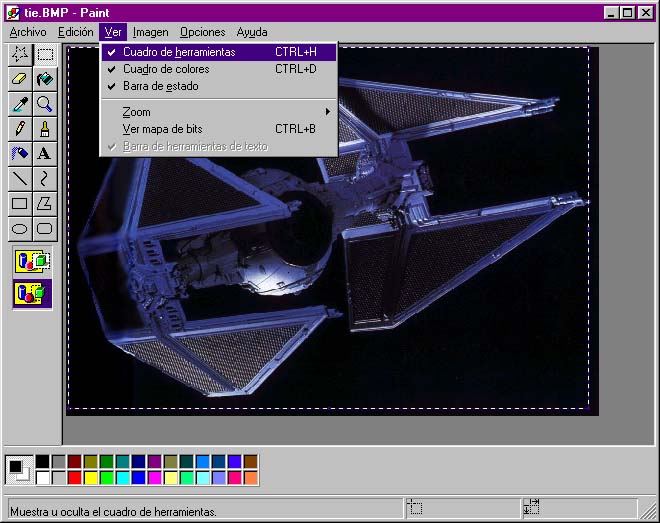The image size is (660, 523).
Task: Choose the bright red swatch
Action: coord(75,478)
